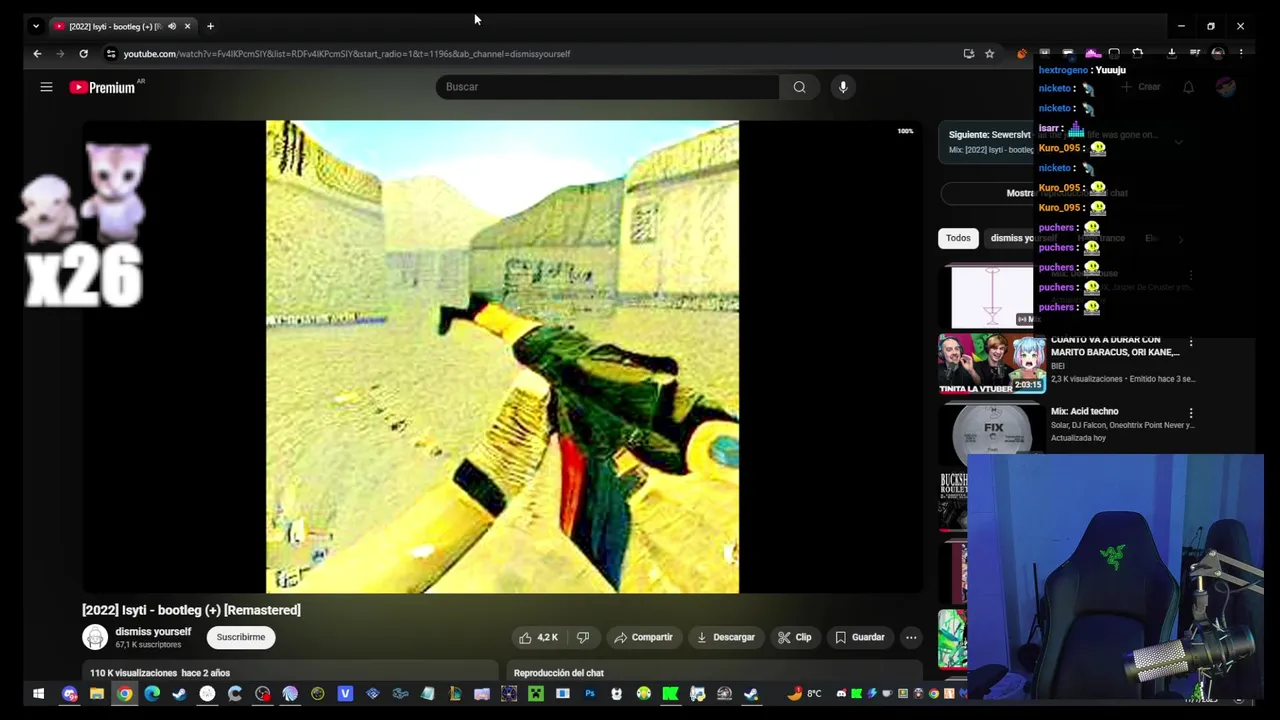Click the Reproducción del chat header

tap(558, 673)
